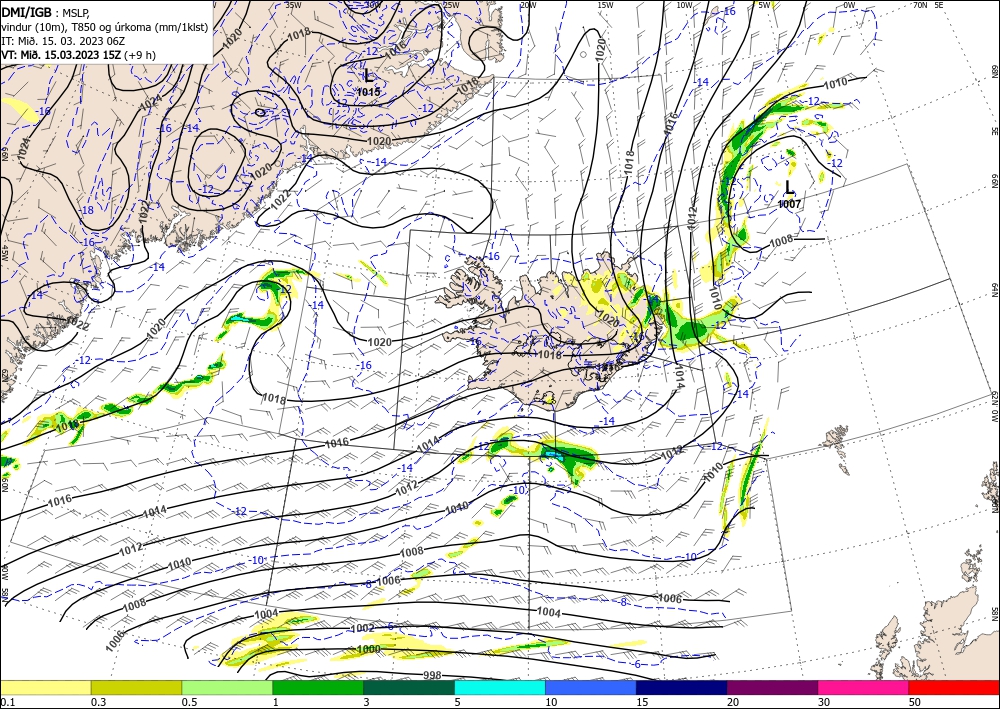Click the '50' legend value
Viewport: 1000px width, 709px height.
pyautogui.click(x=915, y=702)
